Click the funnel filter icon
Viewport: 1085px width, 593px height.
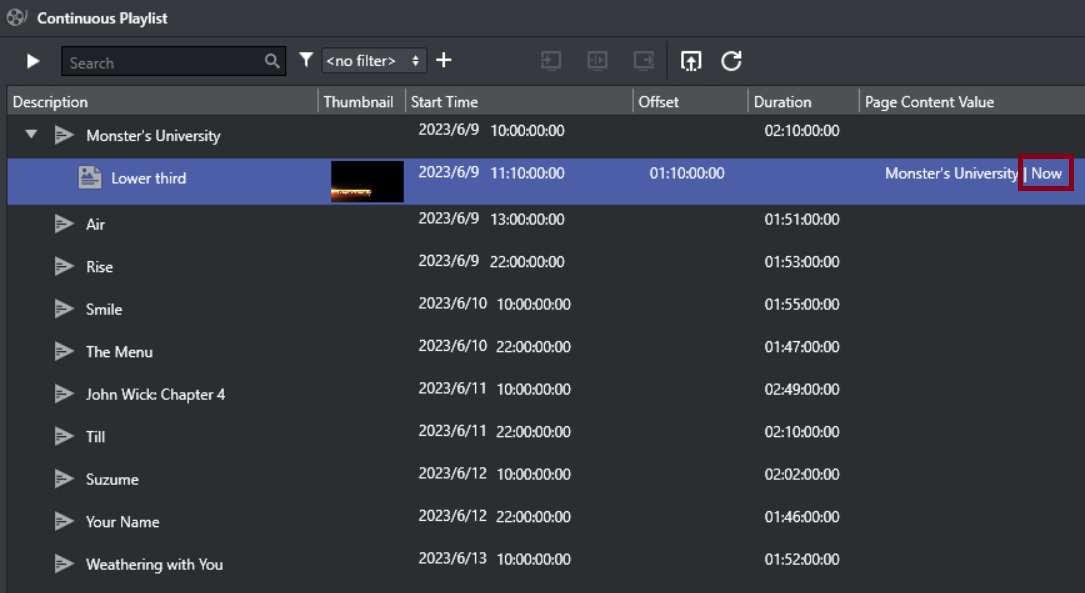(x=306, y=61)
